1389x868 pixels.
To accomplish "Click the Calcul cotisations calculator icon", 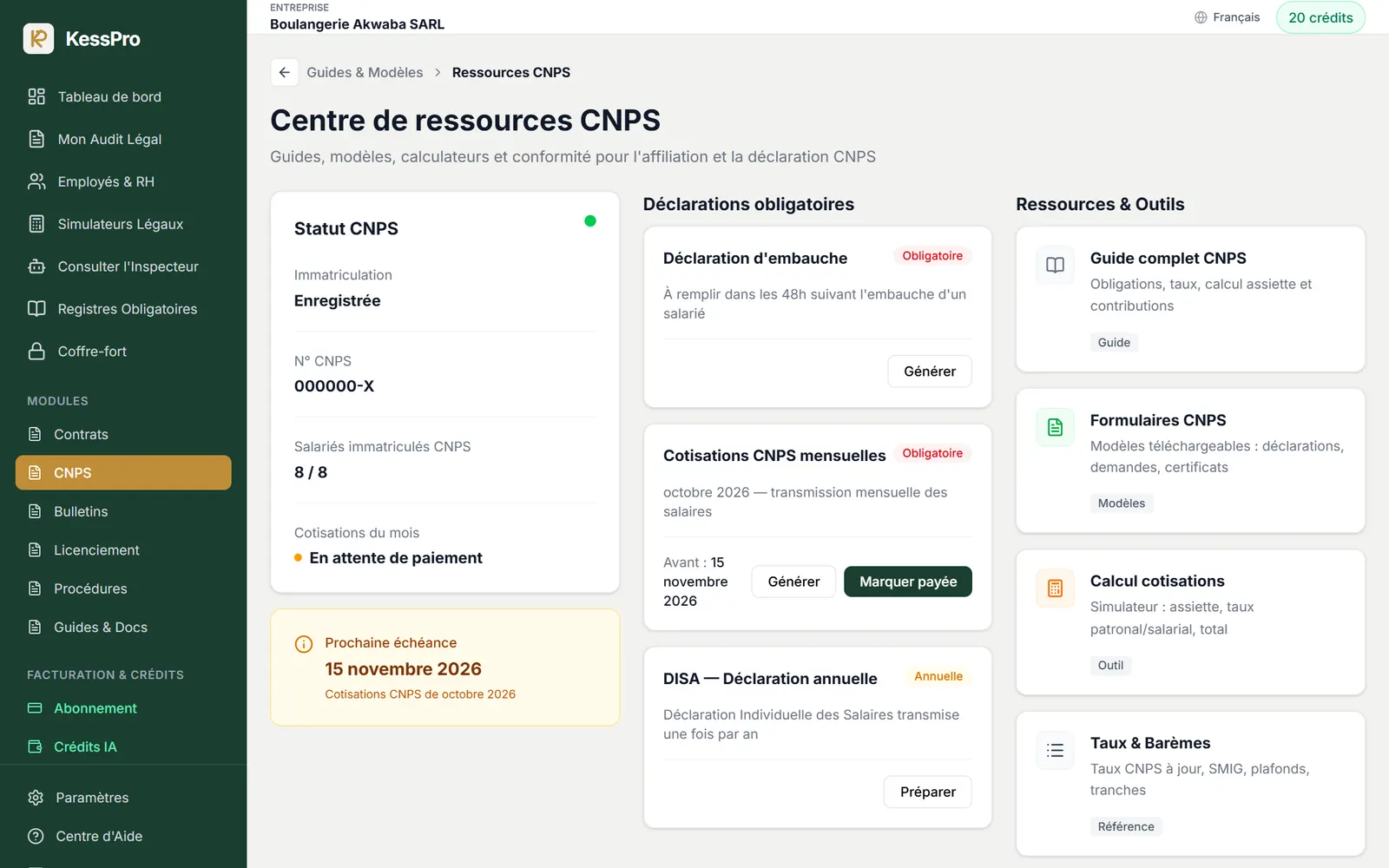I will (1055, 589).
